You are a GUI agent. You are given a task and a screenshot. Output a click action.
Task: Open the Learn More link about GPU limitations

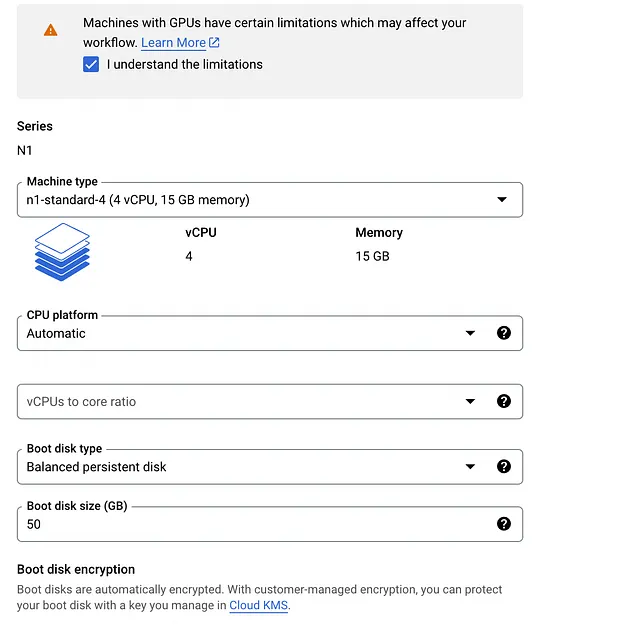[x=173, y=42]
